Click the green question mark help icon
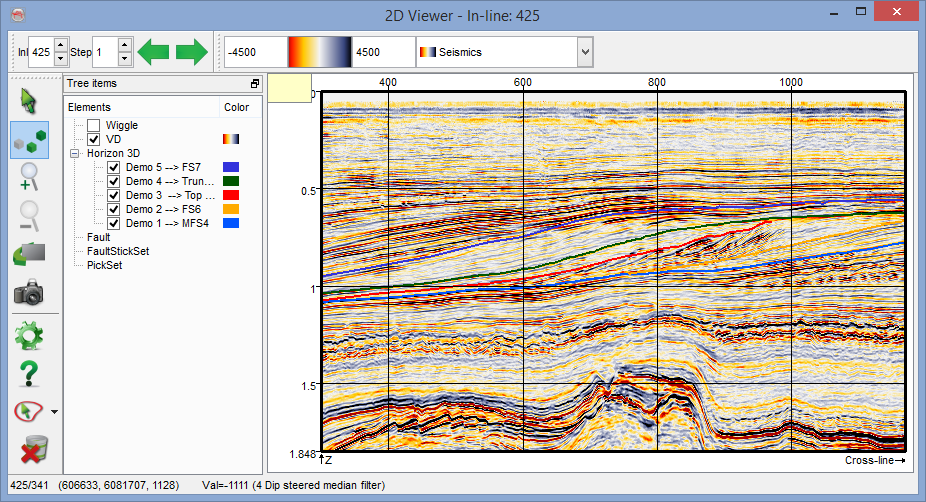 click(29, 373)
